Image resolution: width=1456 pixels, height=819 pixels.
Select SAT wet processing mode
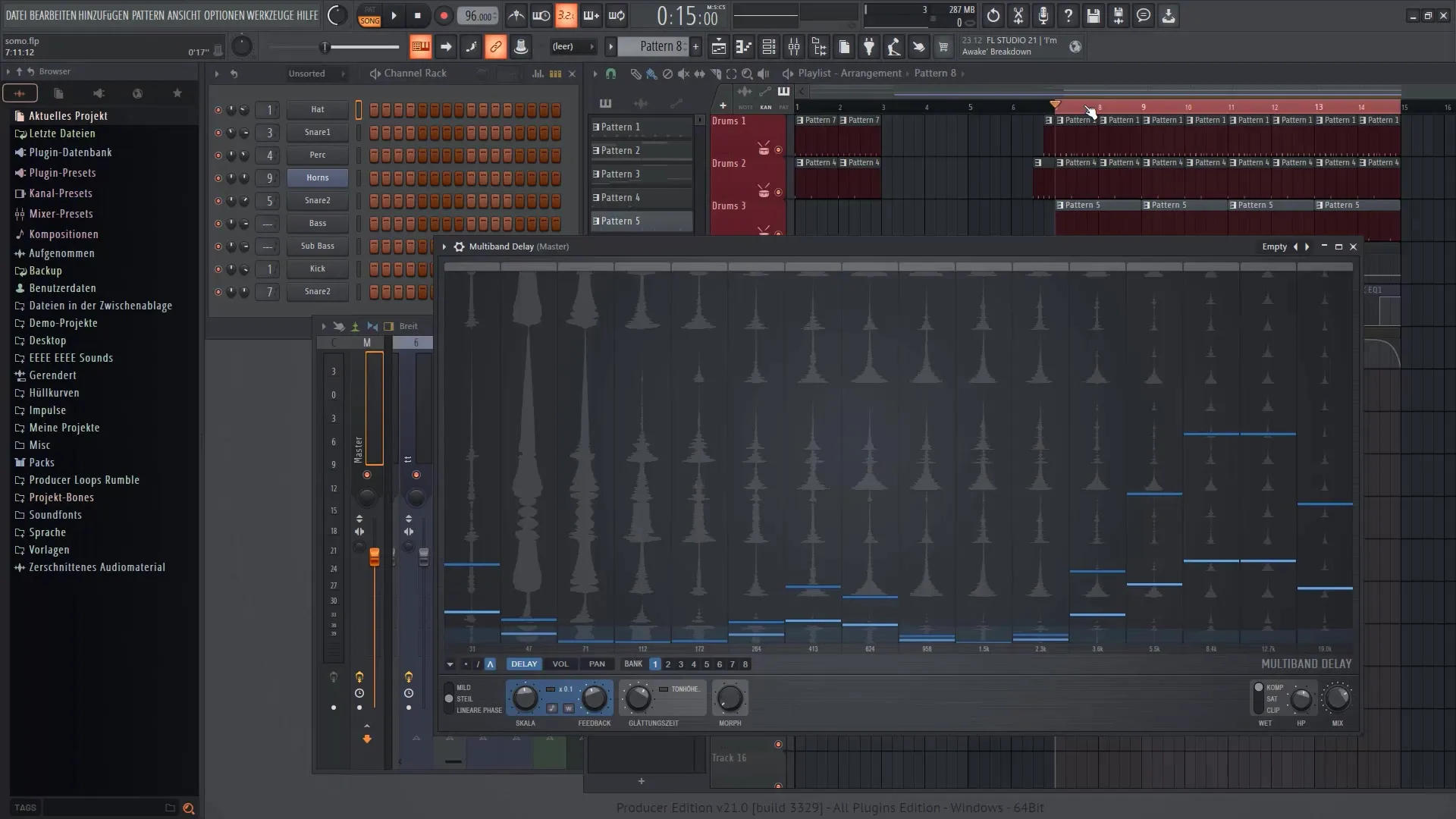click(x=1272, y=699)
